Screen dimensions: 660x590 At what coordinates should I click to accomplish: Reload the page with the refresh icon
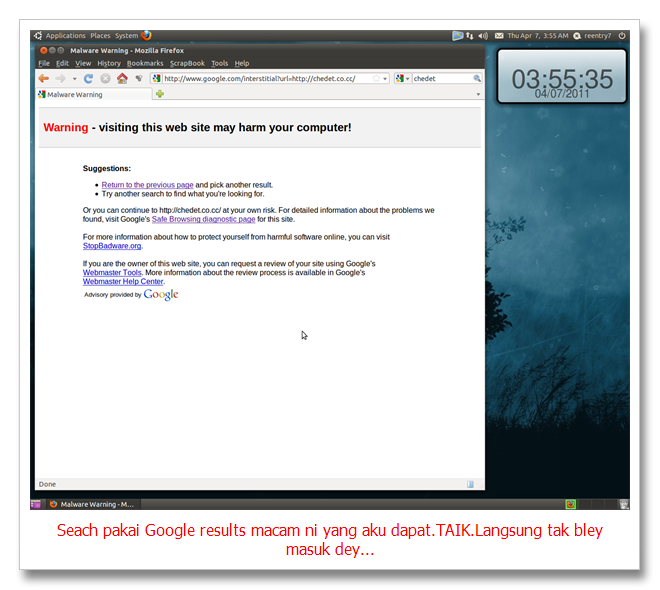pyautogui.click(x=88, y=78)
